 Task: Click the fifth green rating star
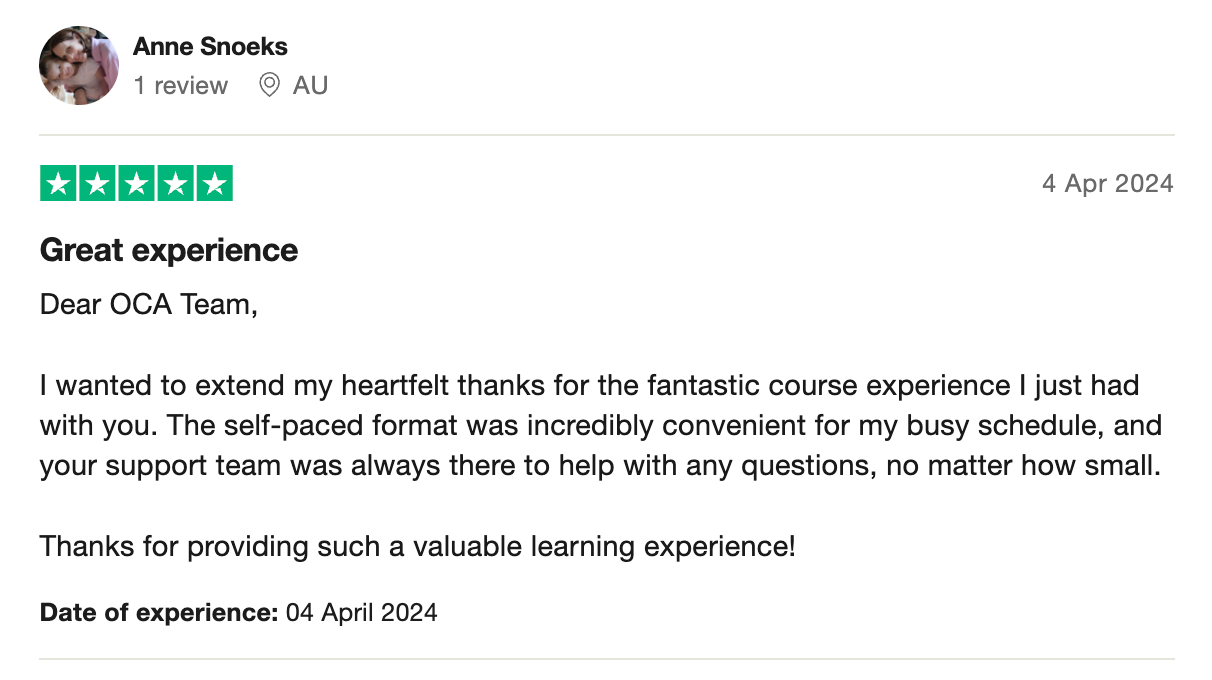[214, 184]
